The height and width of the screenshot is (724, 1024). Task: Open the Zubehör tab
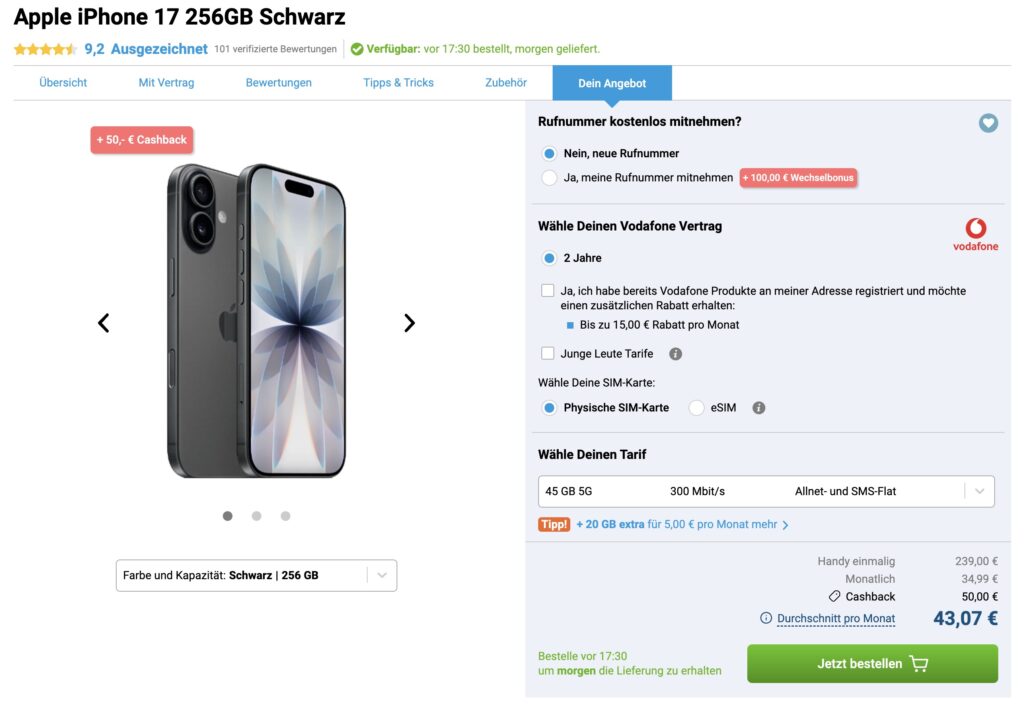505,83
